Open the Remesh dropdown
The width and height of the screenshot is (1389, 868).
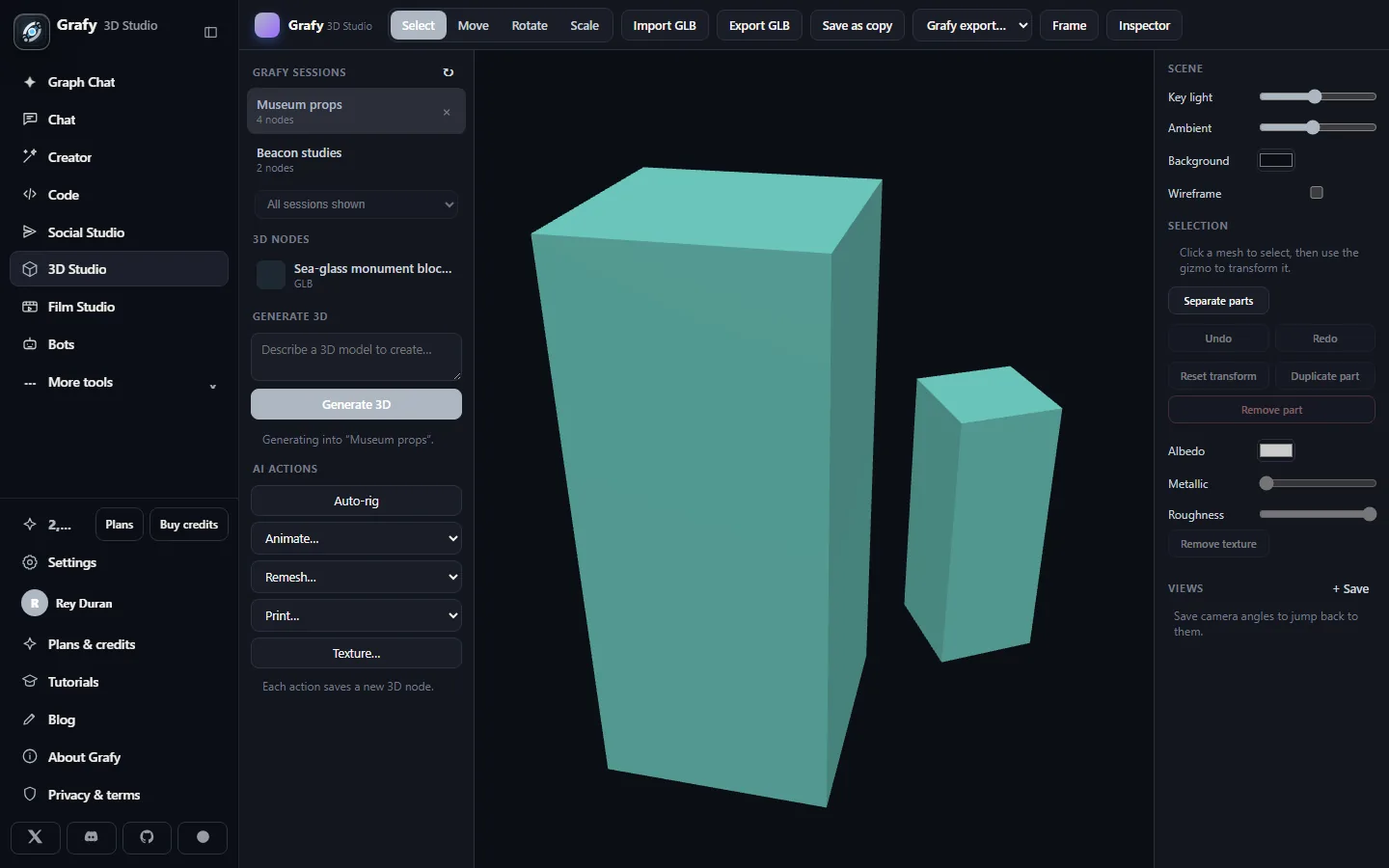pyautogui.click(x=356, y=577)
